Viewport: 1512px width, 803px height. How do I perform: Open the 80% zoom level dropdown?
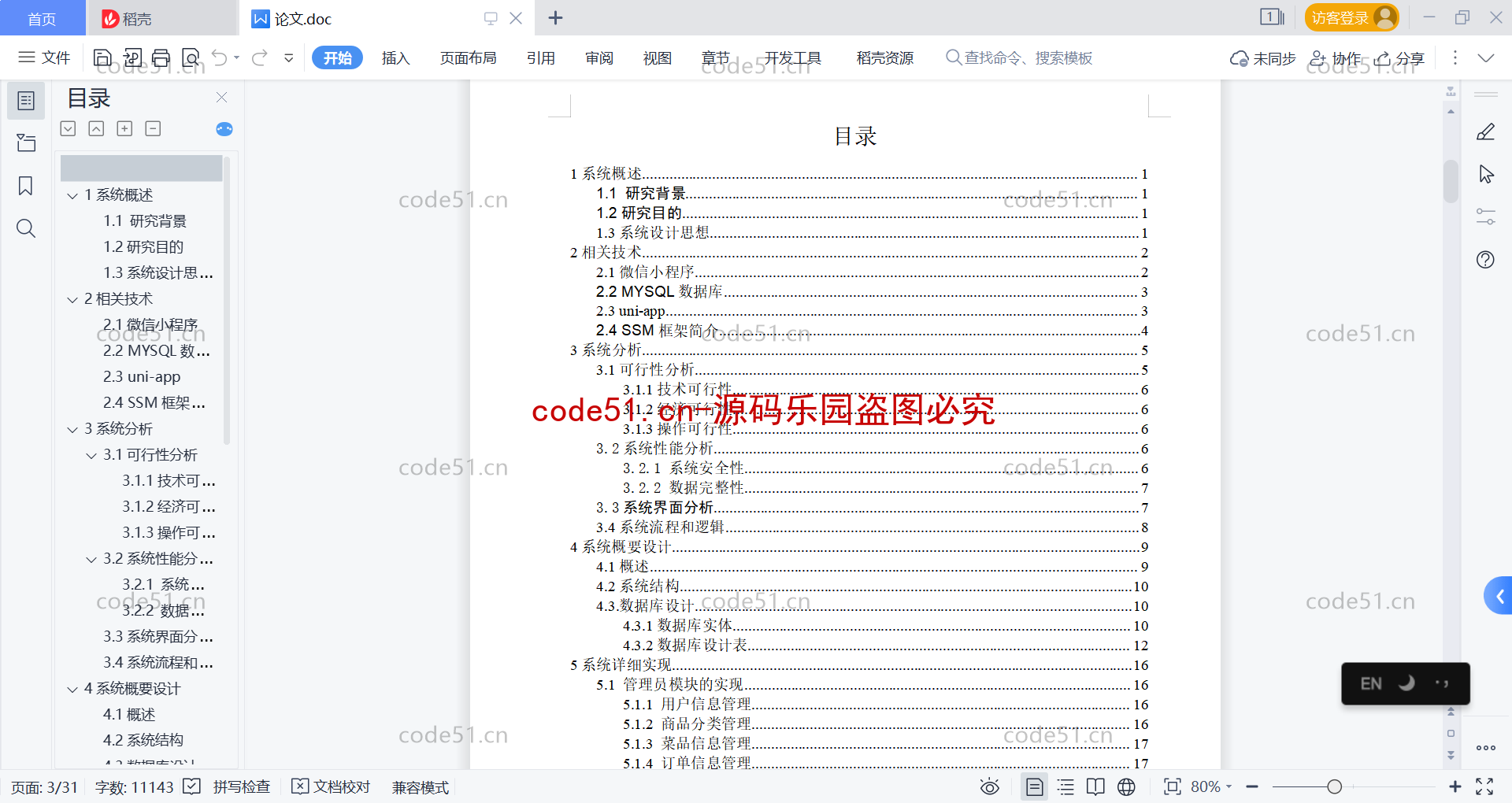point(1211,786)
